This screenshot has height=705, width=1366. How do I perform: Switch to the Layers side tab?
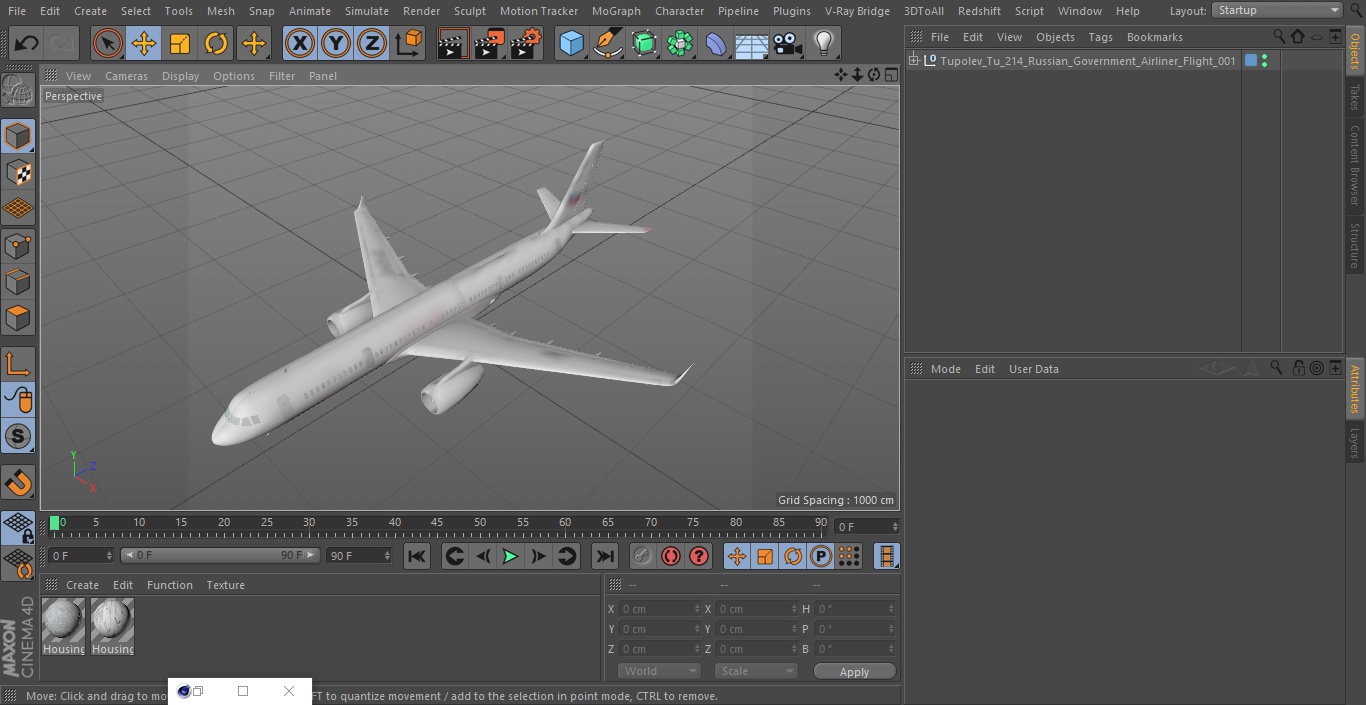pos(1355,442)
